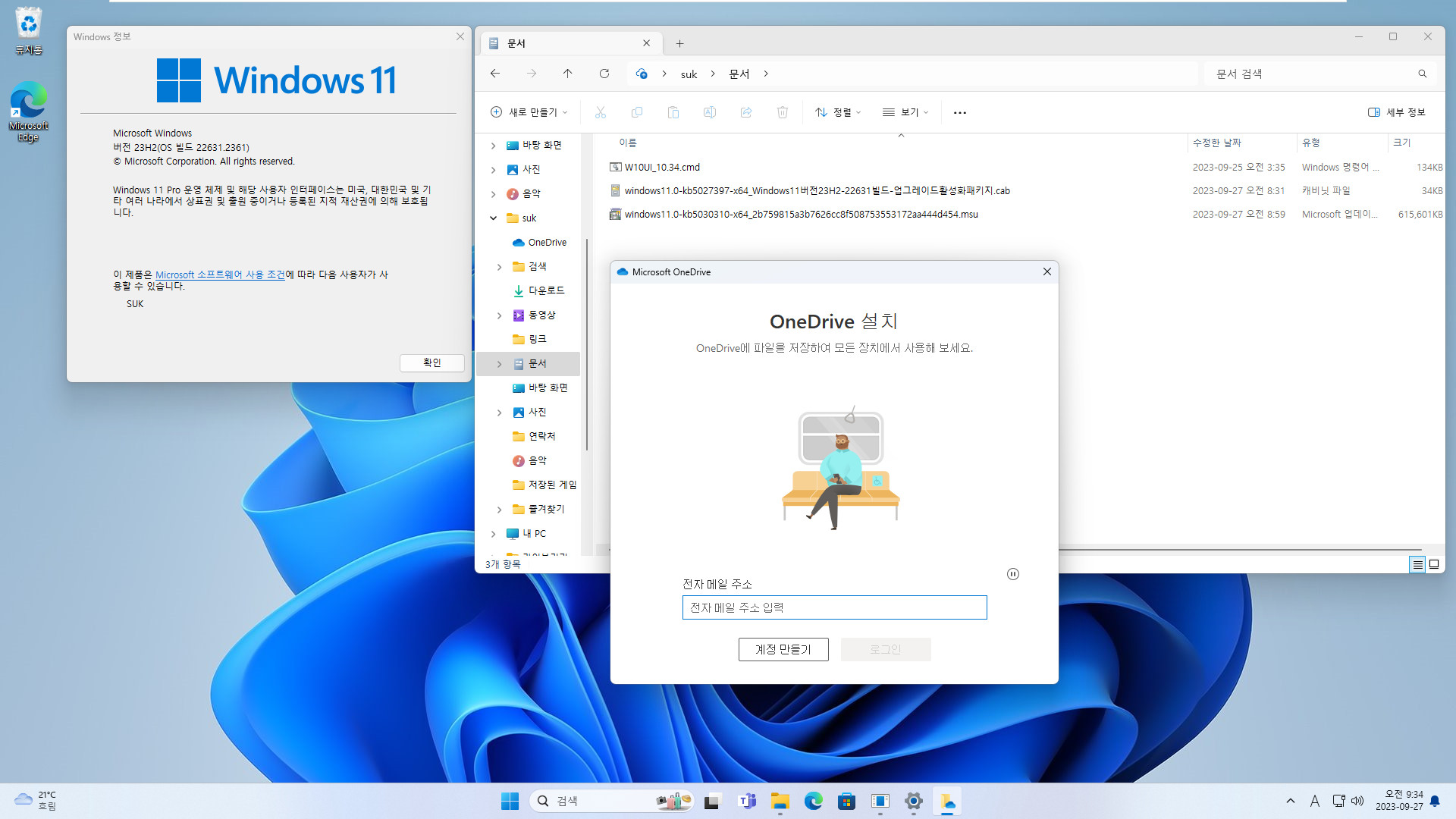Image resolution: width=1456 pixels, height=819 pixels.
Task: Add a new Explorer tab
Action: [x=679, y=43]
